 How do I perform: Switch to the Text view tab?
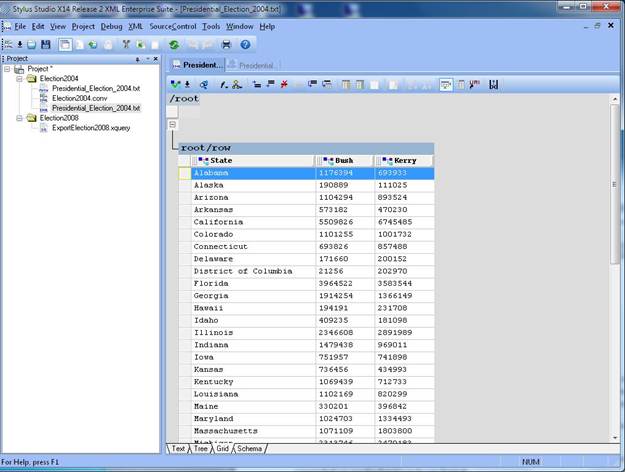(178, 448)
